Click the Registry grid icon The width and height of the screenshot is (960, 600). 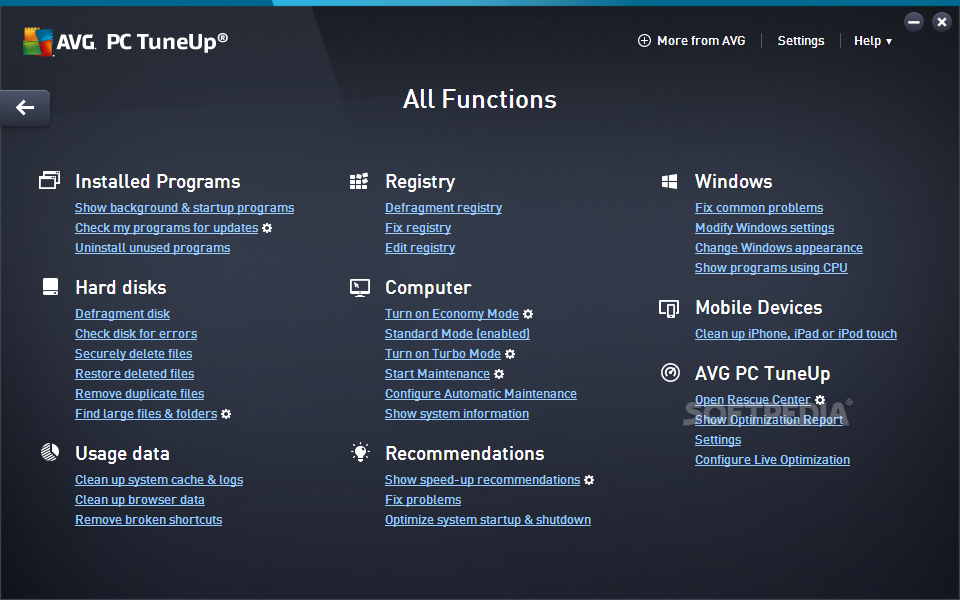point(359,181)
